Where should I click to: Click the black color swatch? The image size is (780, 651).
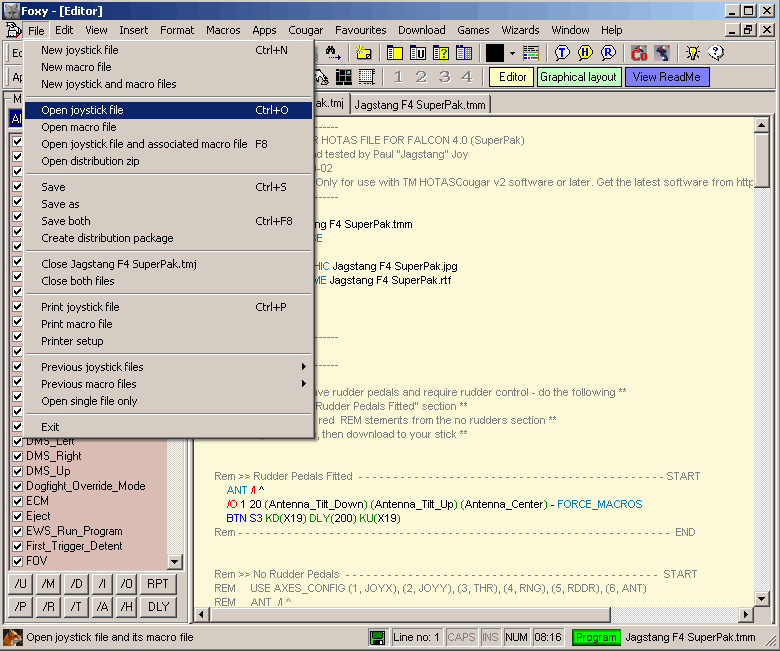click(x=495, y=53)
